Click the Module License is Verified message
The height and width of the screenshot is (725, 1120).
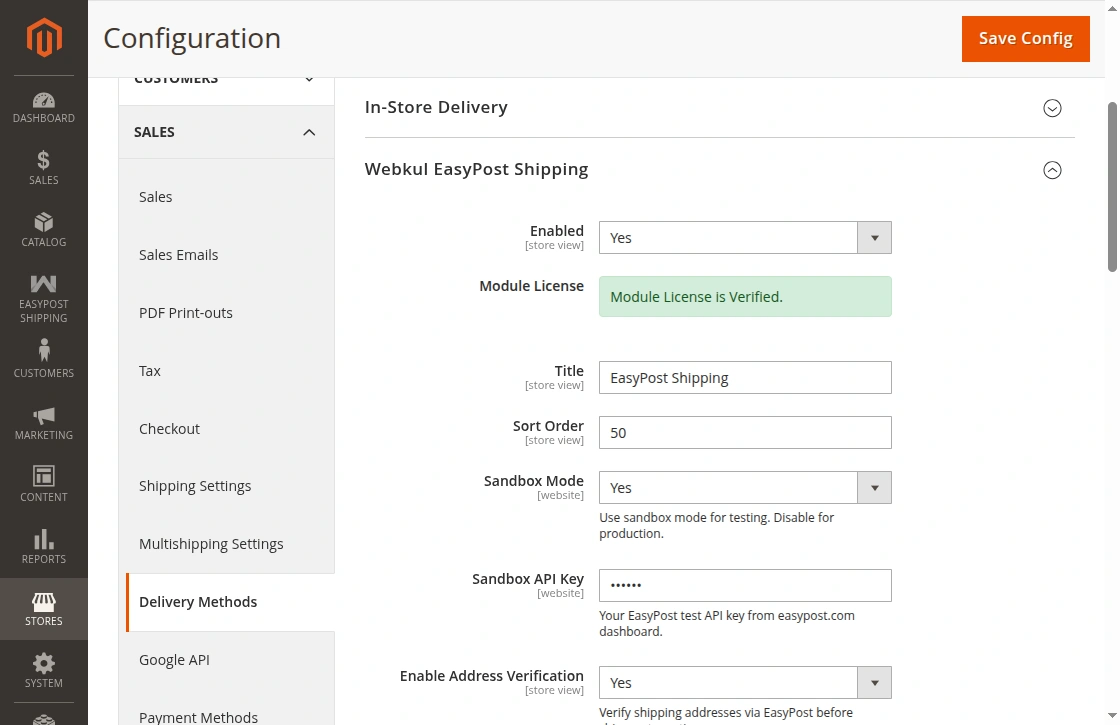click(745, 296)
